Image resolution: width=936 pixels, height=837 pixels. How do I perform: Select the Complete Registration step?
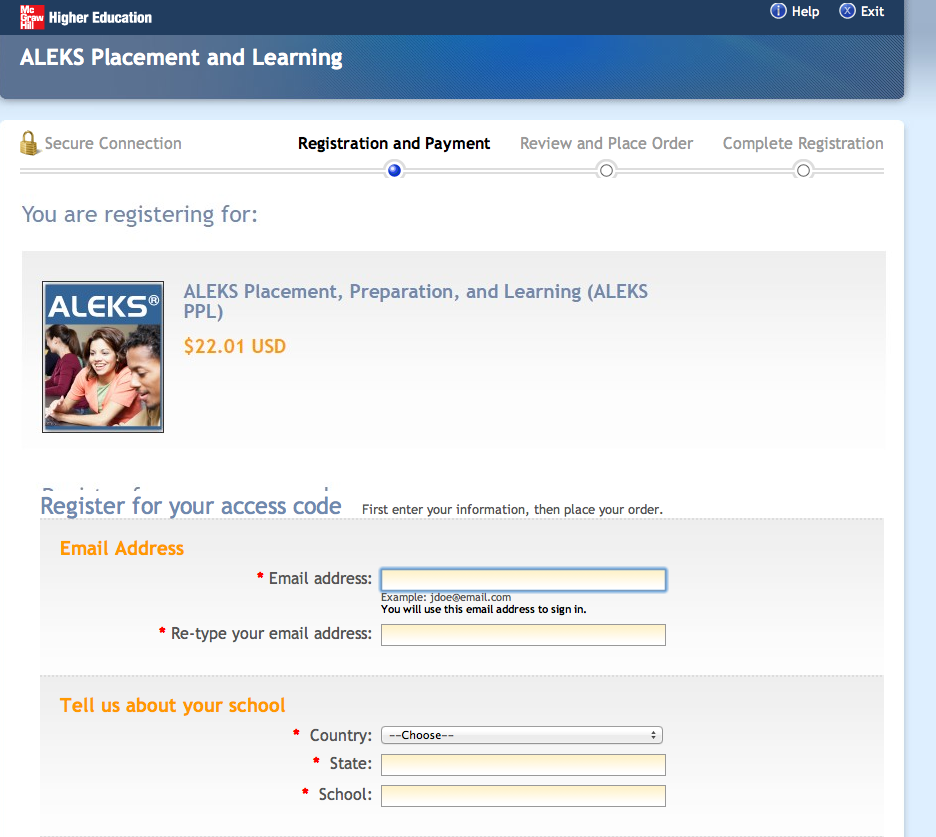(803, 143)
